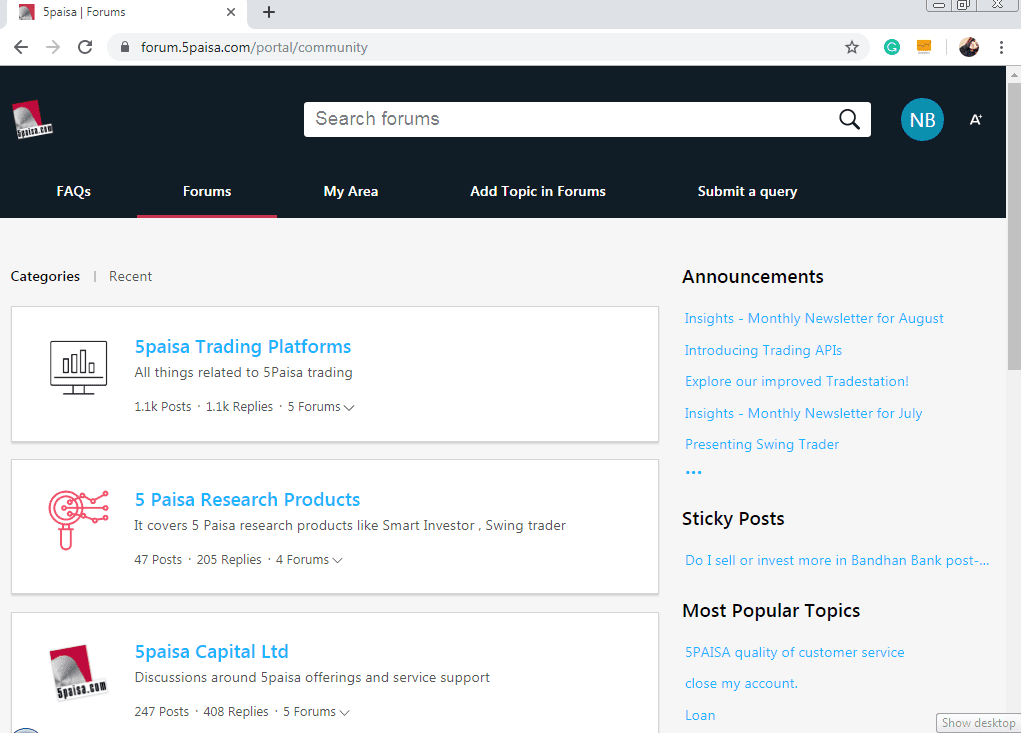Close the 5paisa Forums tab
1021x733 pixels.
pos(231,12)
